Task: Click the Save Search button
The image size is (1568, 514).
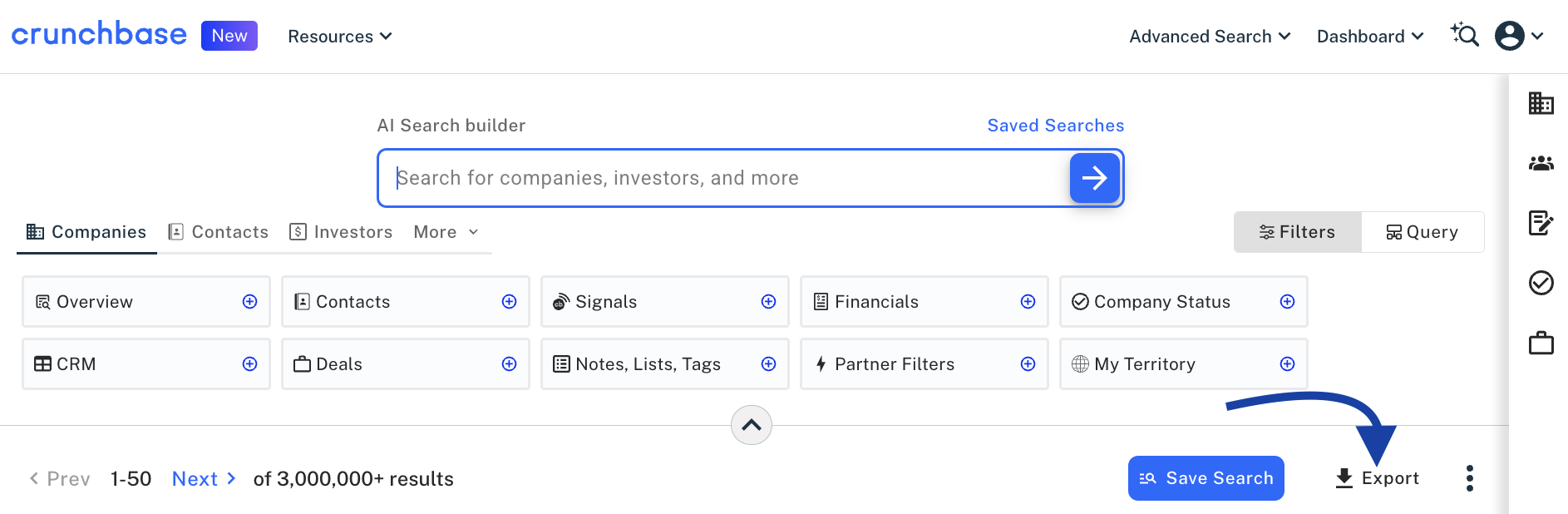Action: pyautogui.click(x=1206, y=478)
